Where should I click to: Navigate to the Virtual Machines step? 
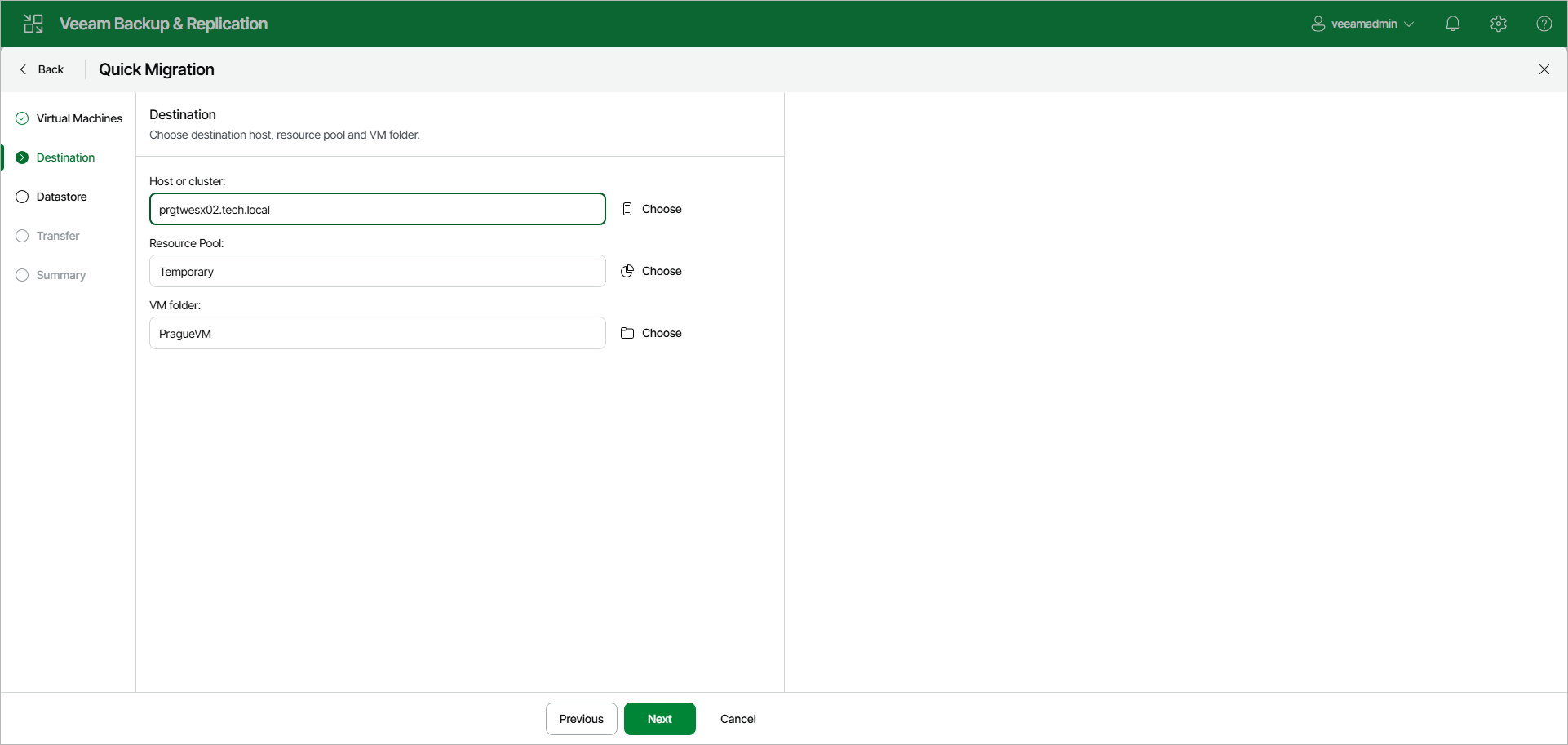point(79,118)
